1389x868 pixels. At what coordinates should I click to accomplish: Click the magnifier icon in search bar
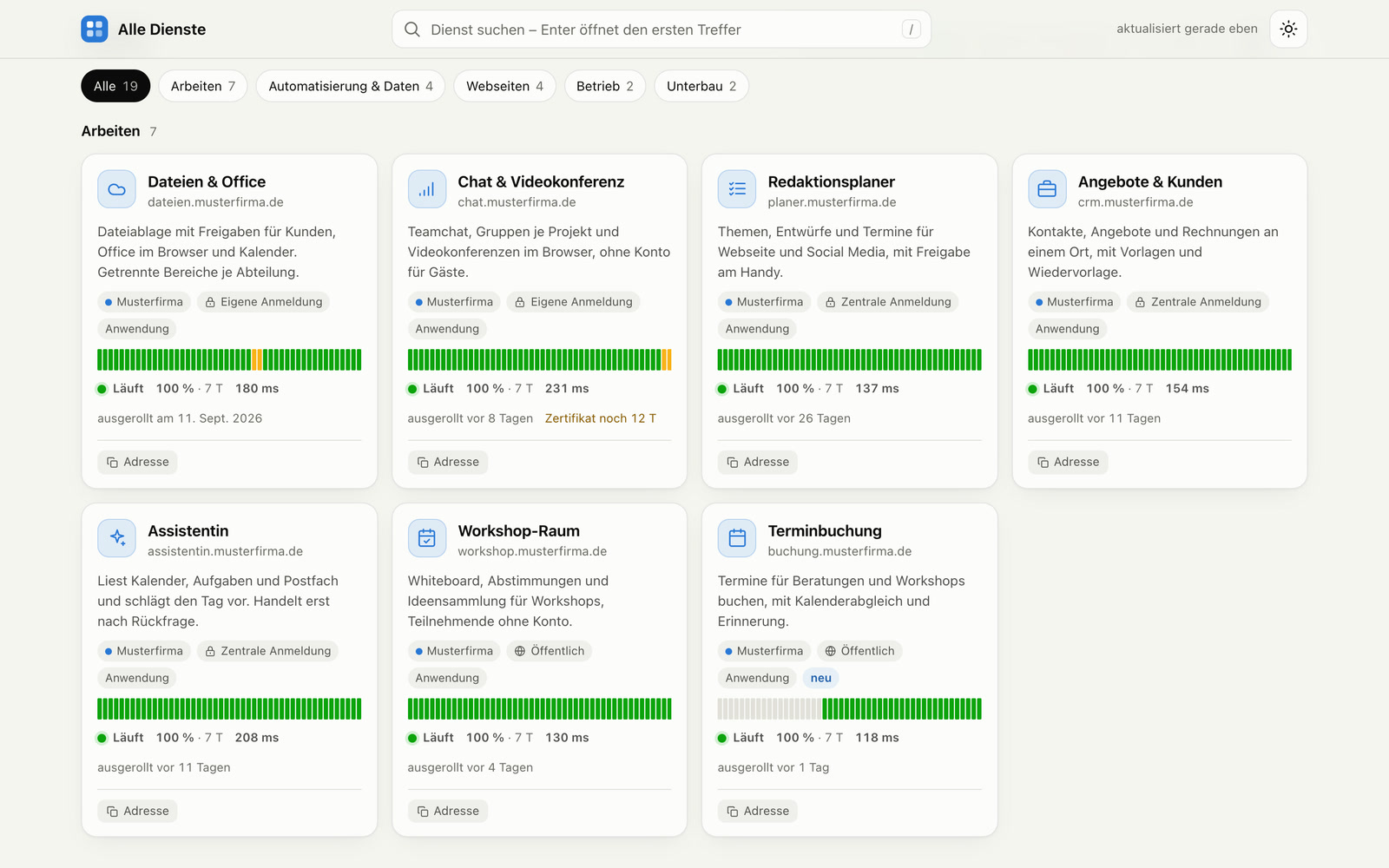click(x=412, y=30)
